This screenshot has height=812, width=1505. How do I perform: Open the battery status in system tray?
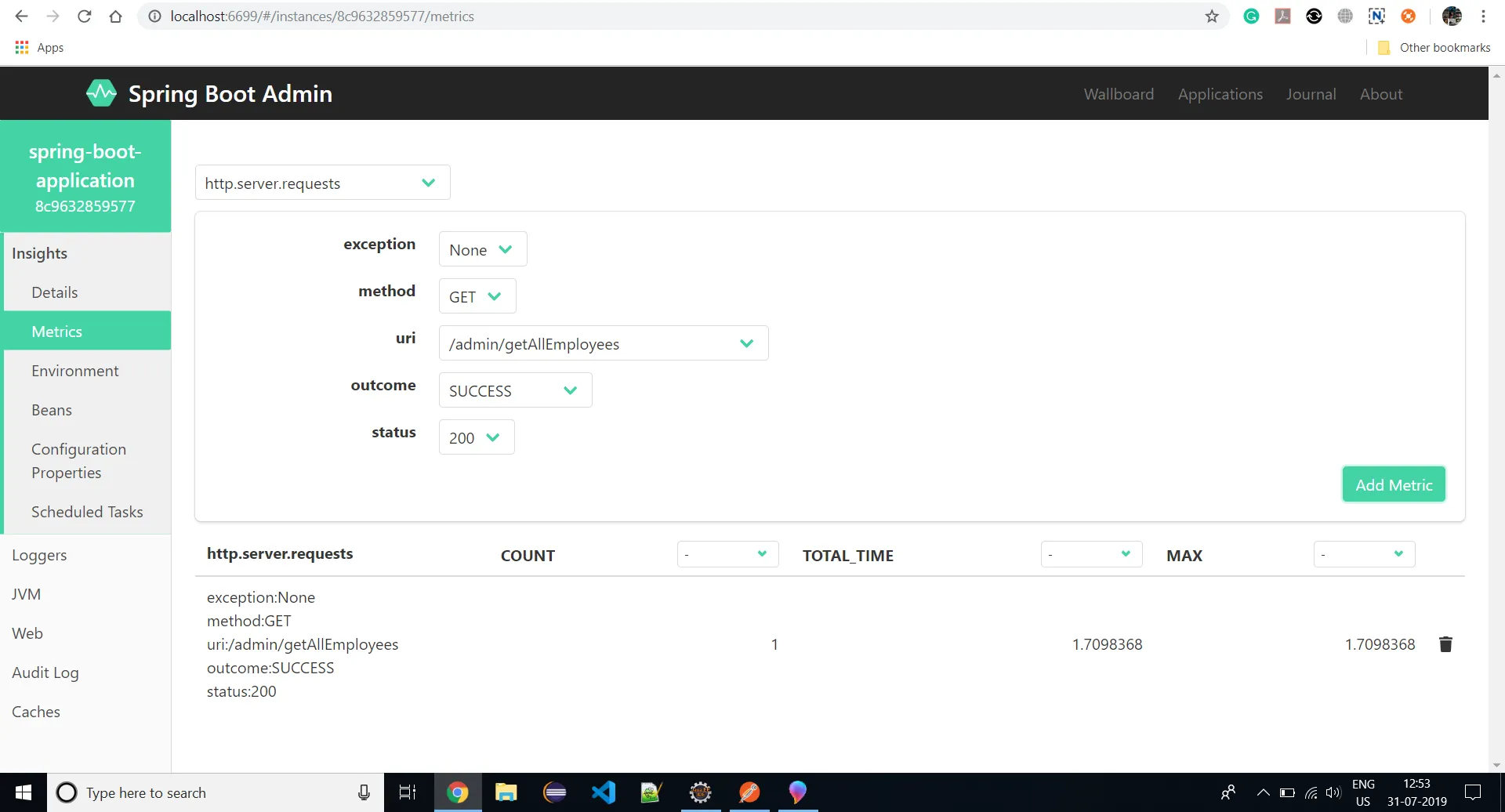[x=1287, y=792]
